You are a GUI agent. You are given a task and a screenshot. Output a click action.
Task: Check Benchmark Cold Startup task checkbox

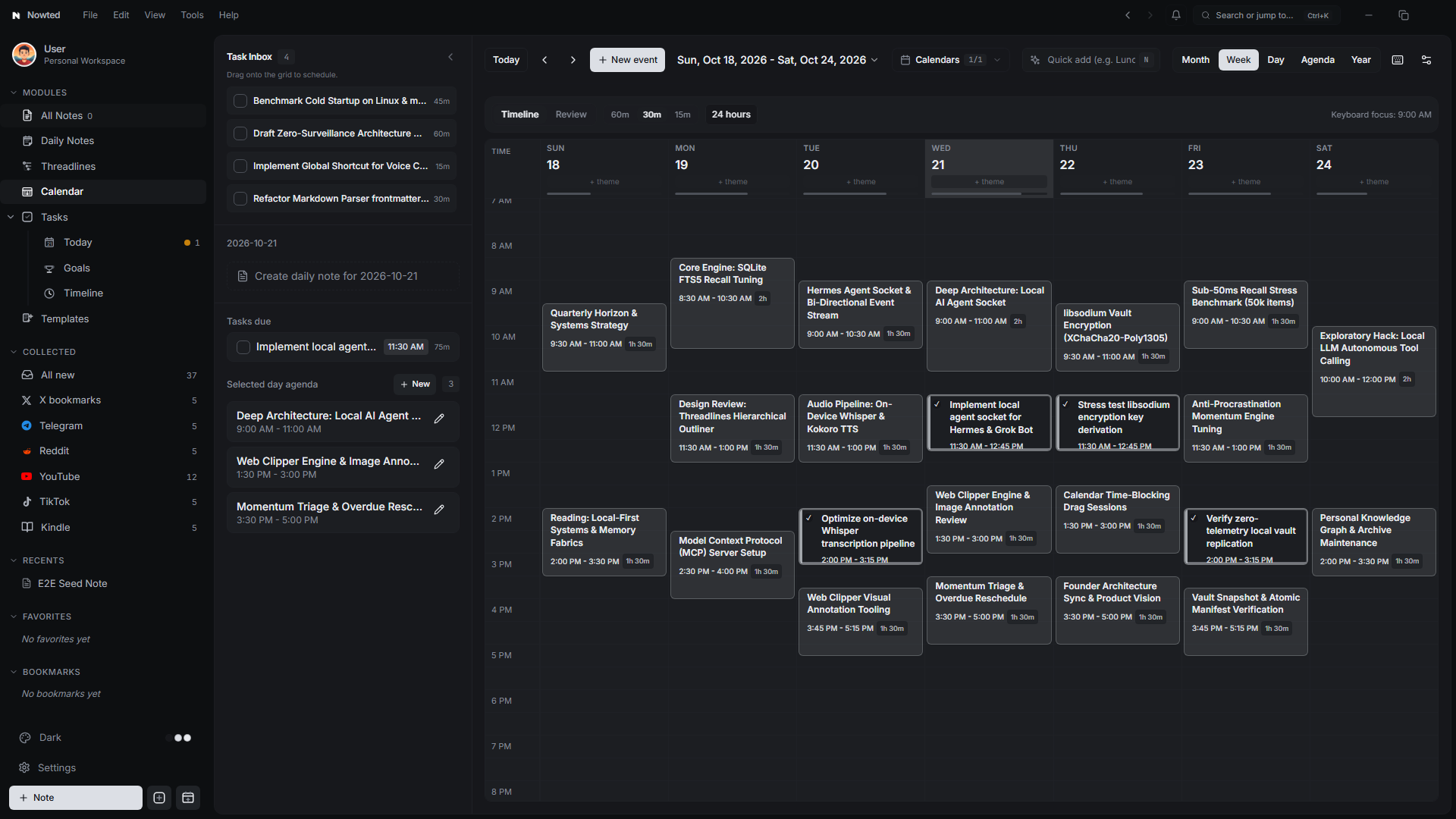[x=240, y=101]
